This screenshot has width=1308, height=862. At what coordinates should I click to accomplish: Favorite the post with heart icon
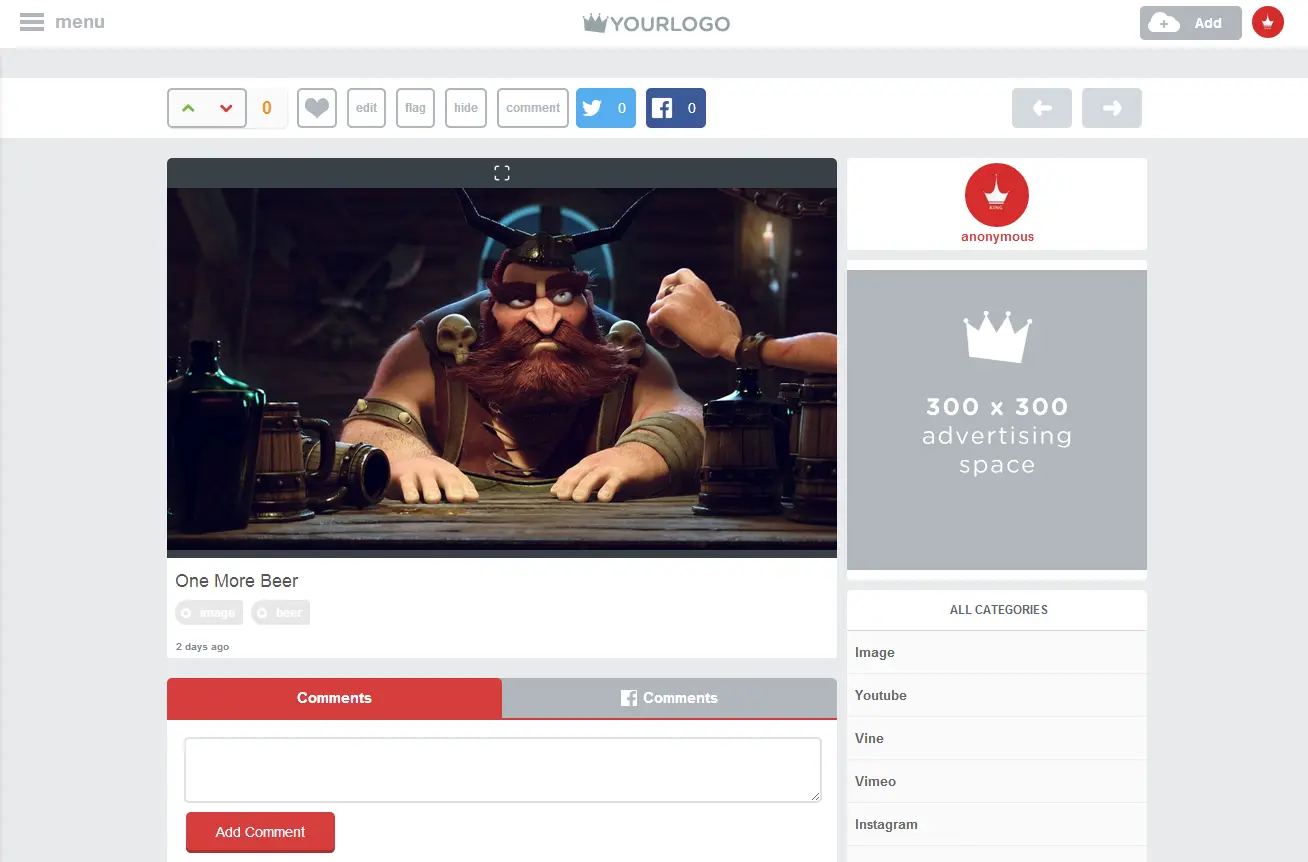(x=317, y=108)
